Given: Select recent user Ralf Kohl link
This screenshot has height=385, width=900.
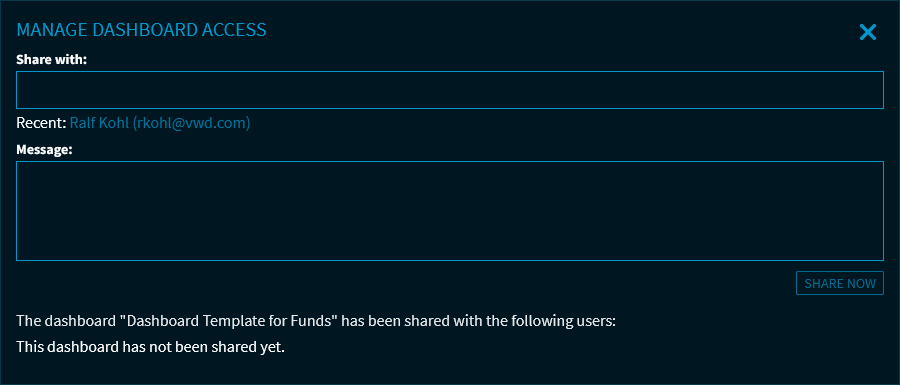Looking at the screenshot, I should 160,123.
